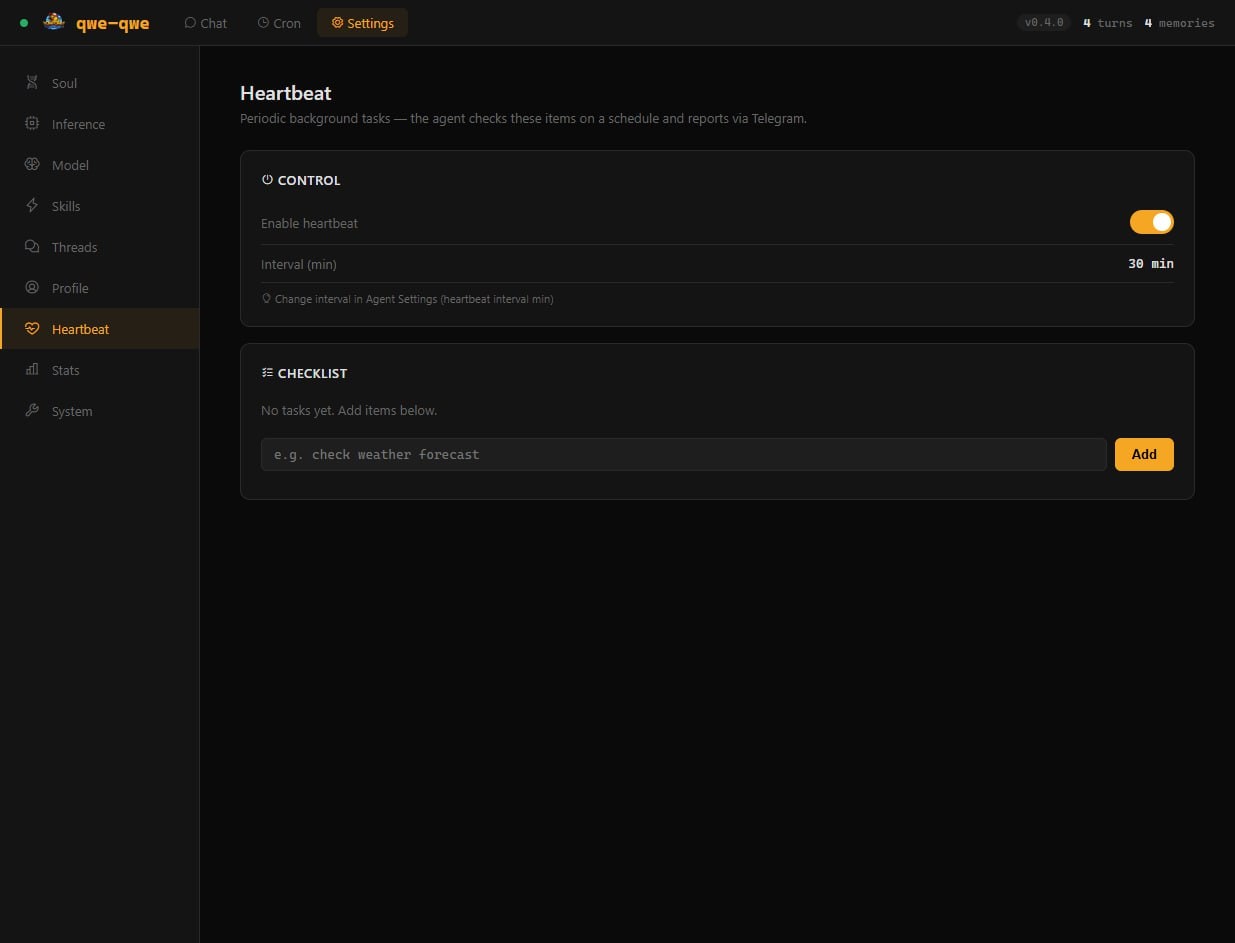The image size is (1235, 943).
Task: Click the power icon beside CONTROL
Action: click(x=267, y=180)
